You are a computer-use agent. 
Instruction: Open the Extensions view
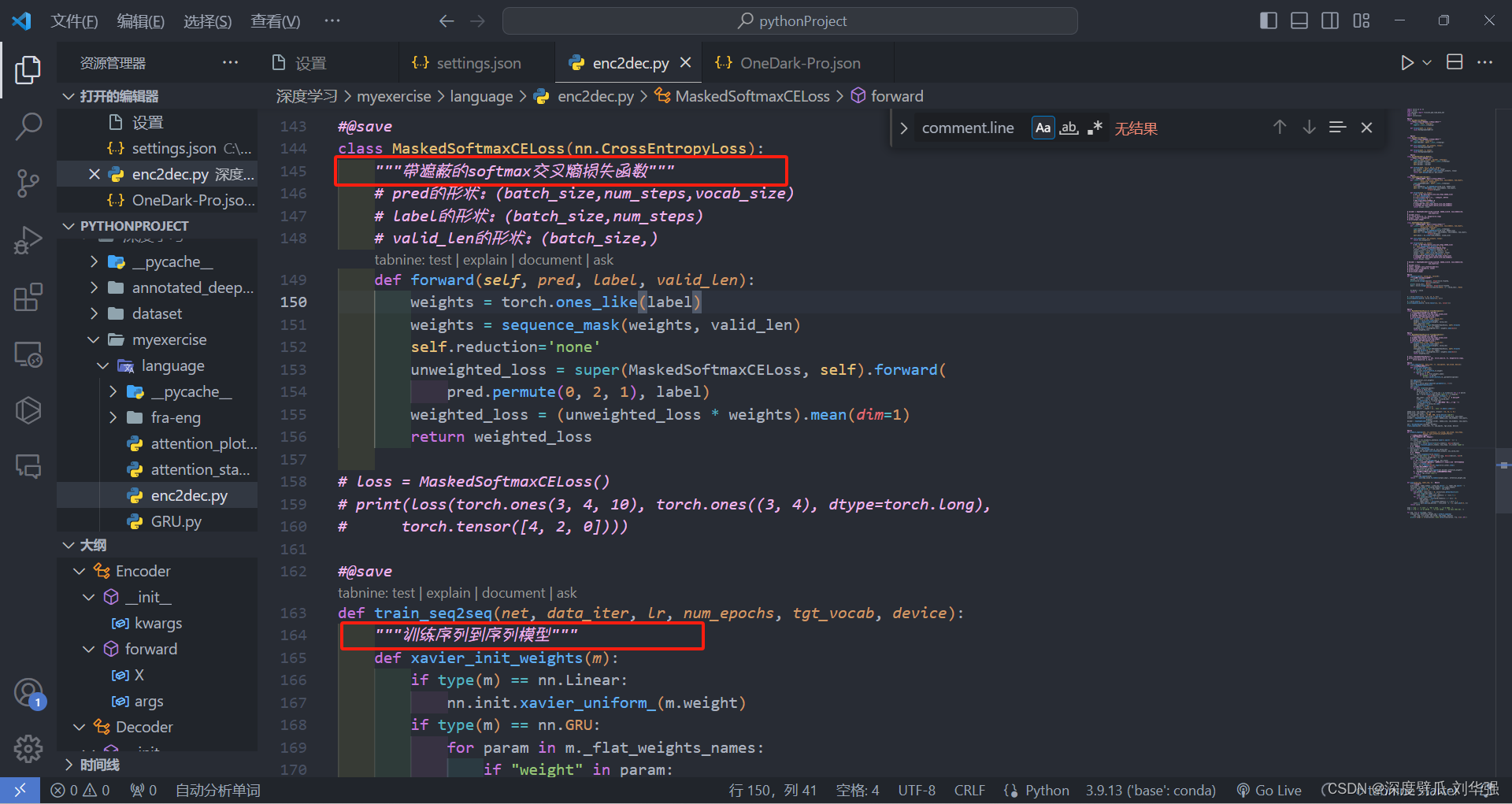coord(28,297)
